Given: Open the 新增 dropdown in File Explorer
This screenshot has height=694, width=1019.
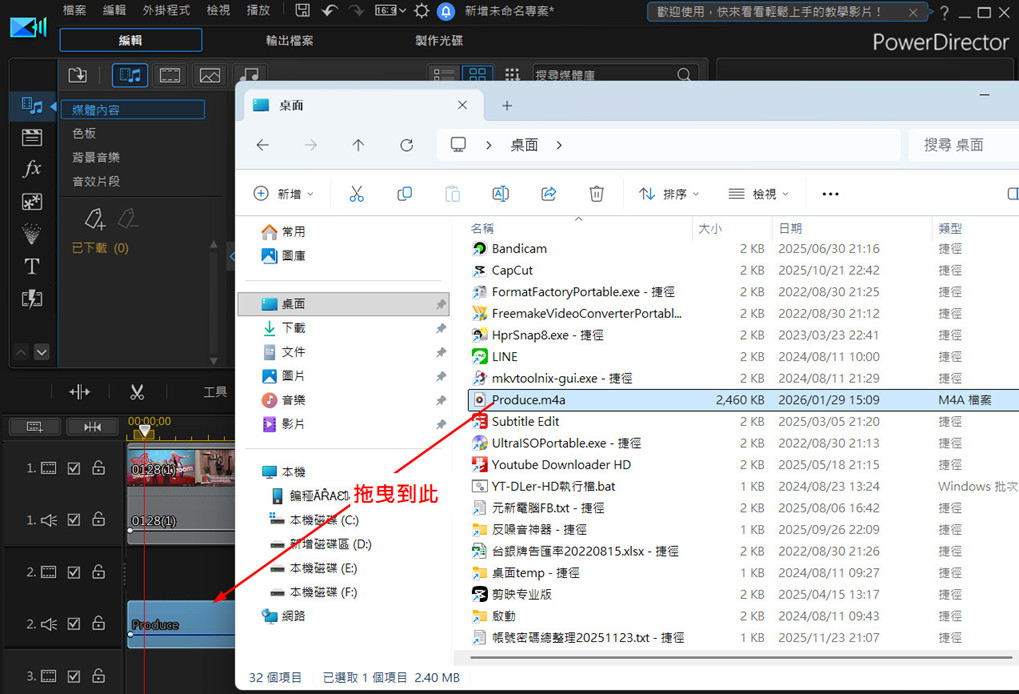Looking at the screenshot, I should (284, 194).
